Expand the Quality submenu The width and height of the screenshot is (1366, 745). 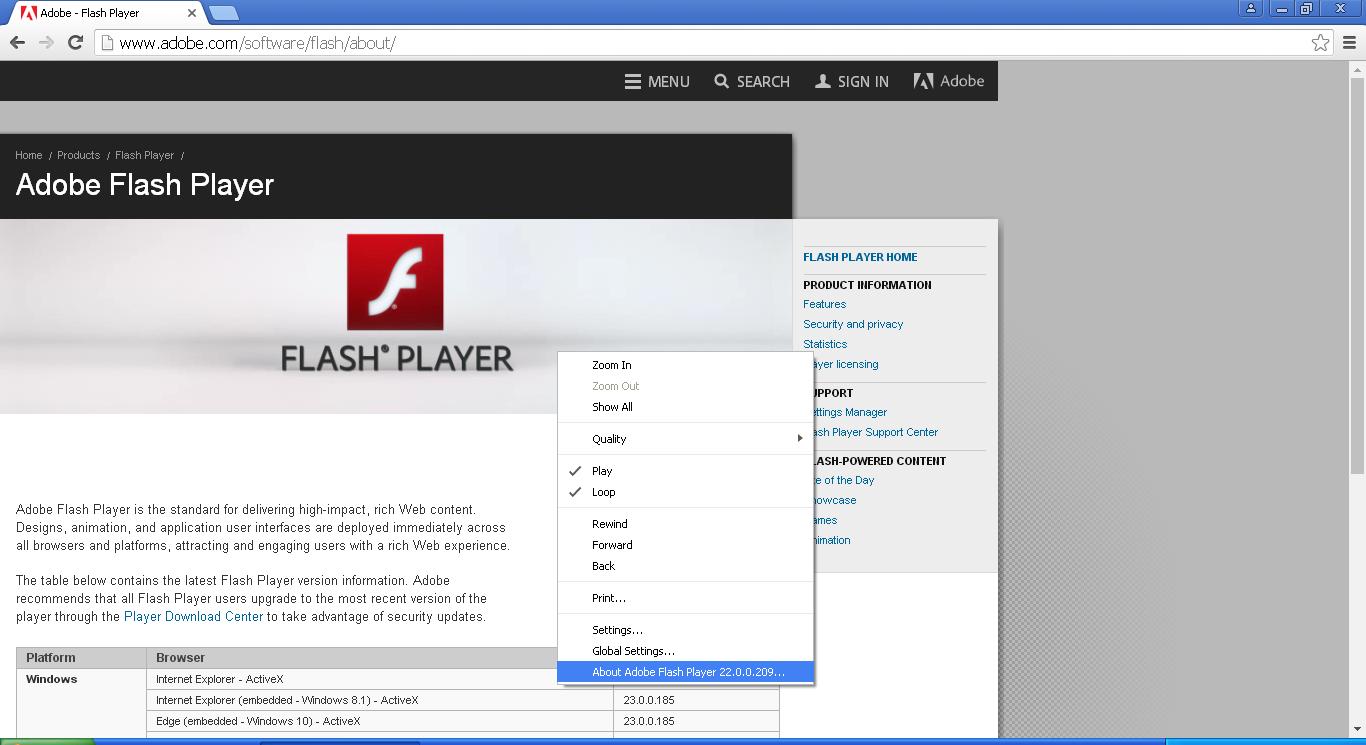pos(685,439)
